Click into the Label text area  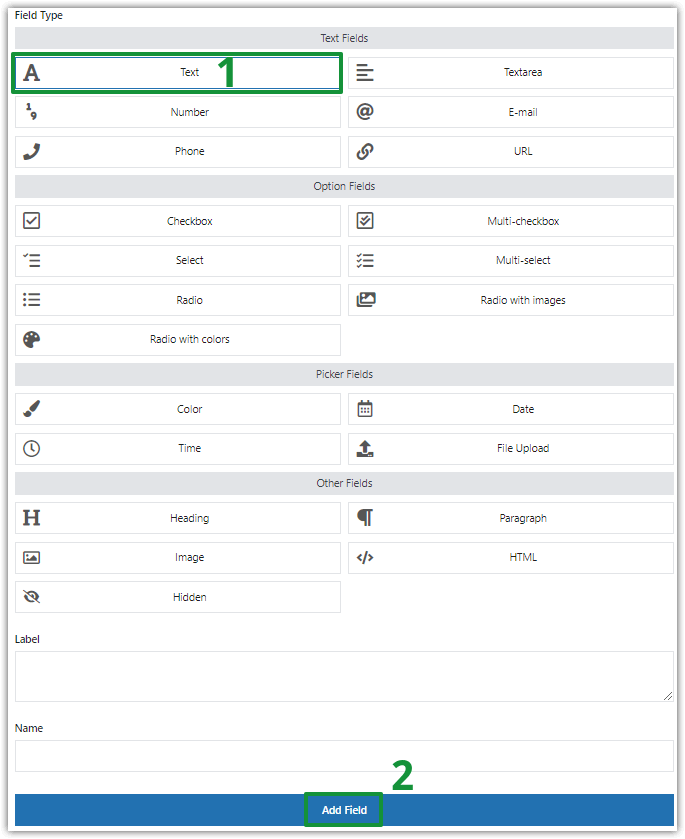tap(344, 676)
